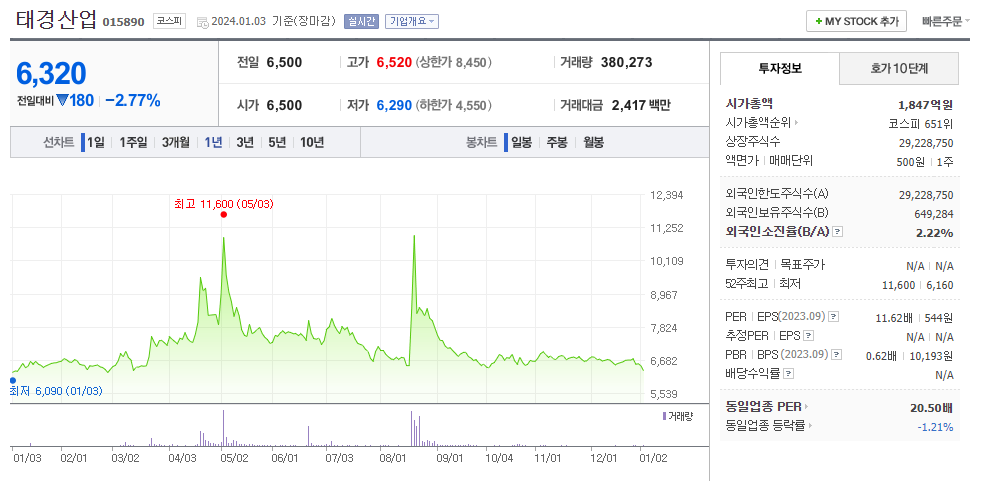Click the 거래량 value 380,273
This screenshot has height=481, width=998.
[x=626, y=62]
